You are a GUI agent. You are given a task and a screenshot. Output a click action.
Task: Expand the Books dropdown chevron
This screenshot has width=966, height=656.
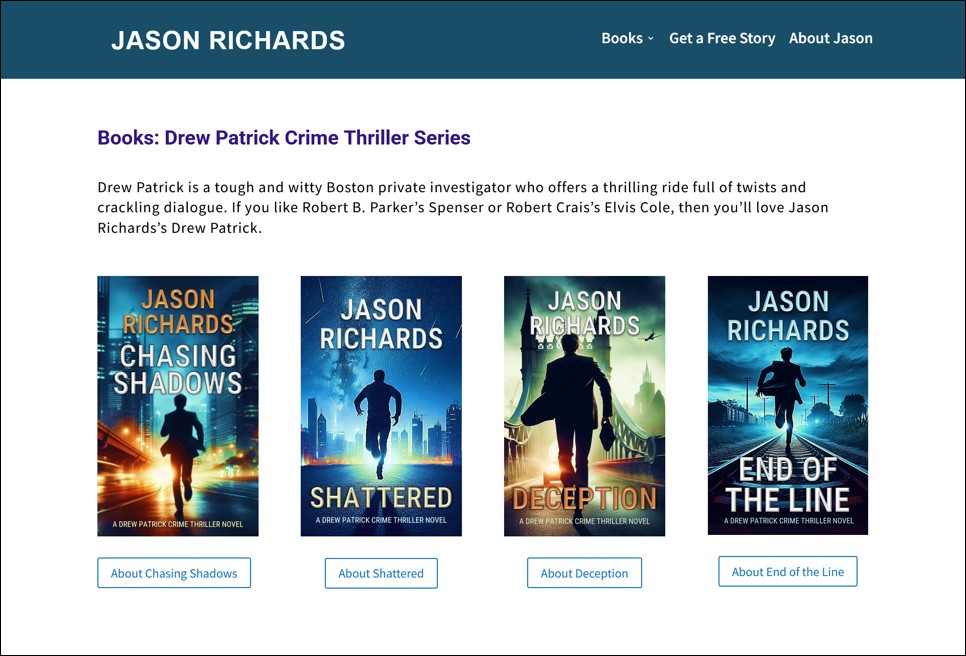tap(651, 39)
